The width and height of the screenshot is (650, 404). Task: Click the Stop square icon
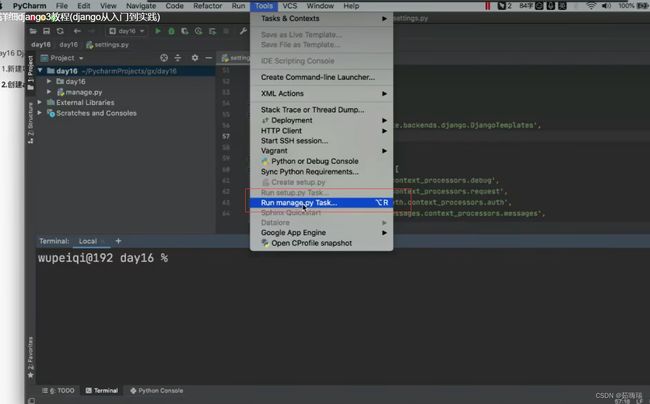(226, 31)
